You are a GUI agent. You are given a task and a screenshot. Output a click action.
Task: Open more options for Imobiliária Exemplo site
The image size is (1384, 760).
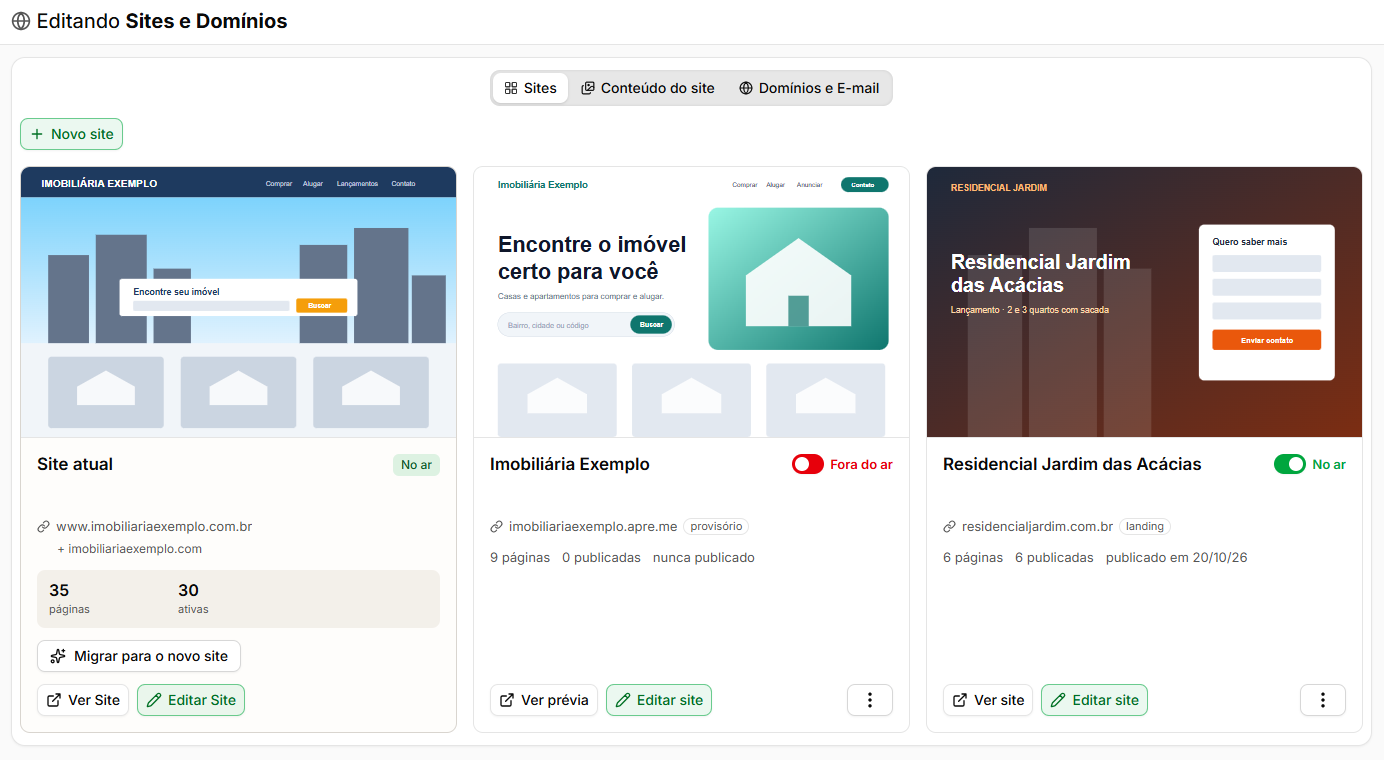coord(870,700)
